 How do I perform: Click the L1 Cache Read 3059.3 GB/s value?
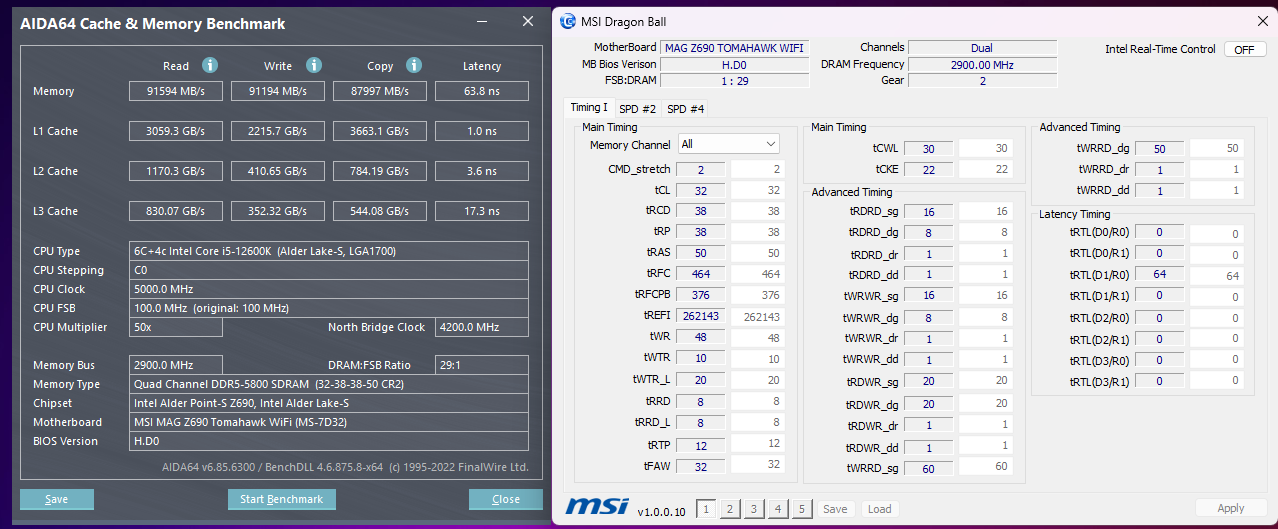pos(176,131)
